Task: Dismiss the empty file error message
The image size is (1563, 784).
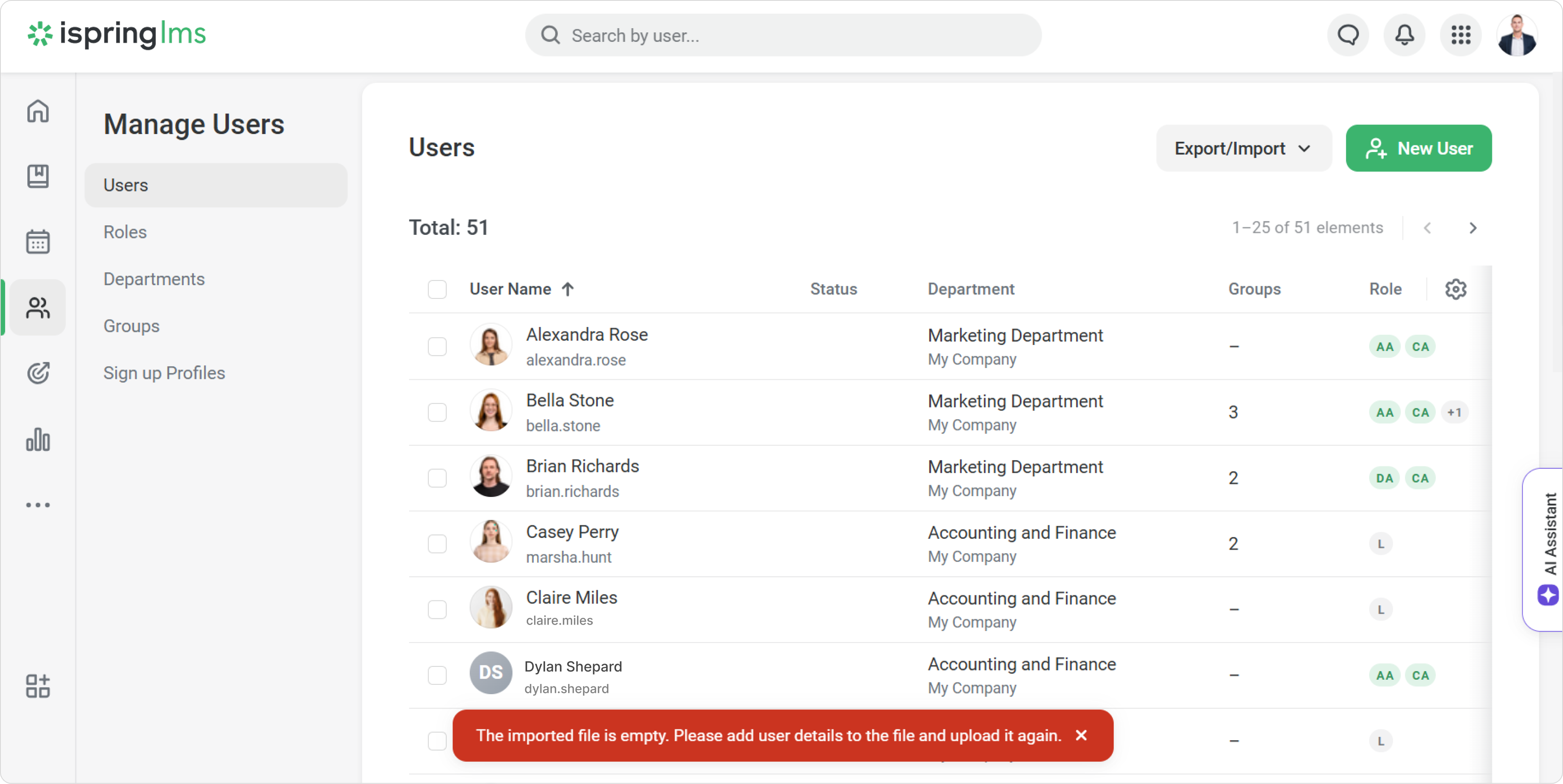Action: (x=1081, y=735)
